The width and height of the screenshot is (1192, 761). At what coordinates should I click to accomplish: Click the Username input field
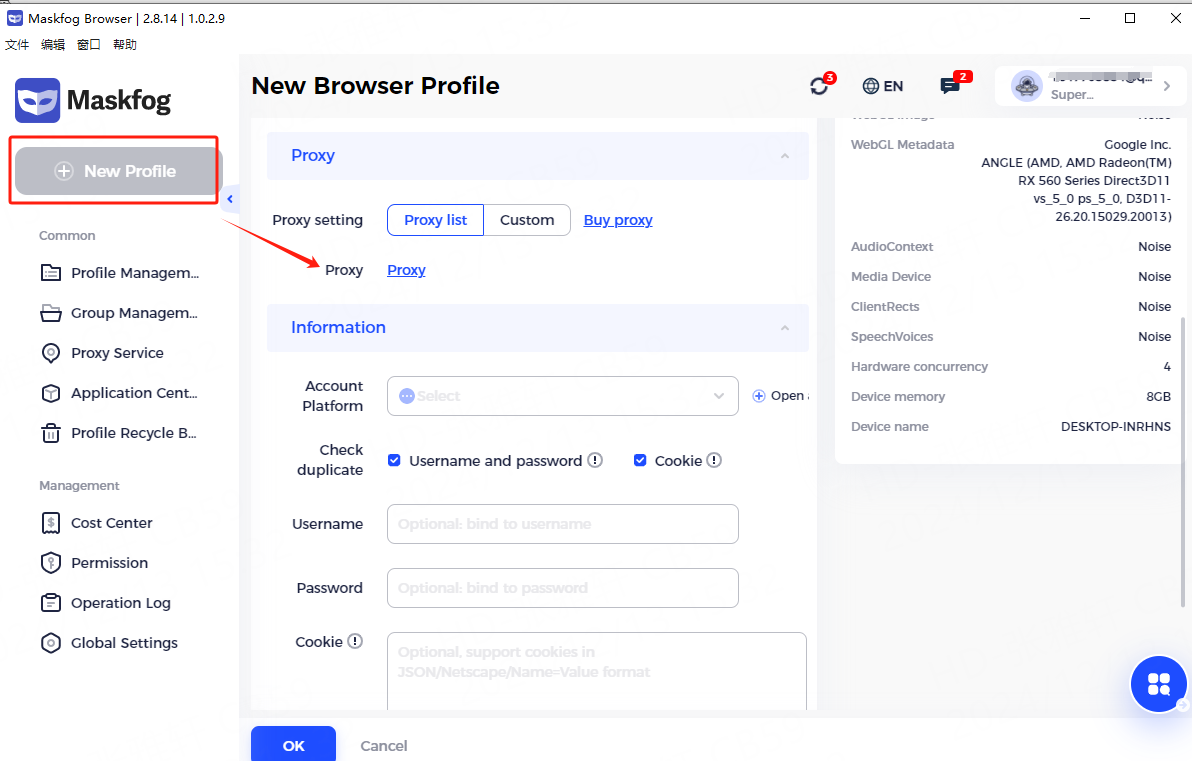(x=562, y=524)
